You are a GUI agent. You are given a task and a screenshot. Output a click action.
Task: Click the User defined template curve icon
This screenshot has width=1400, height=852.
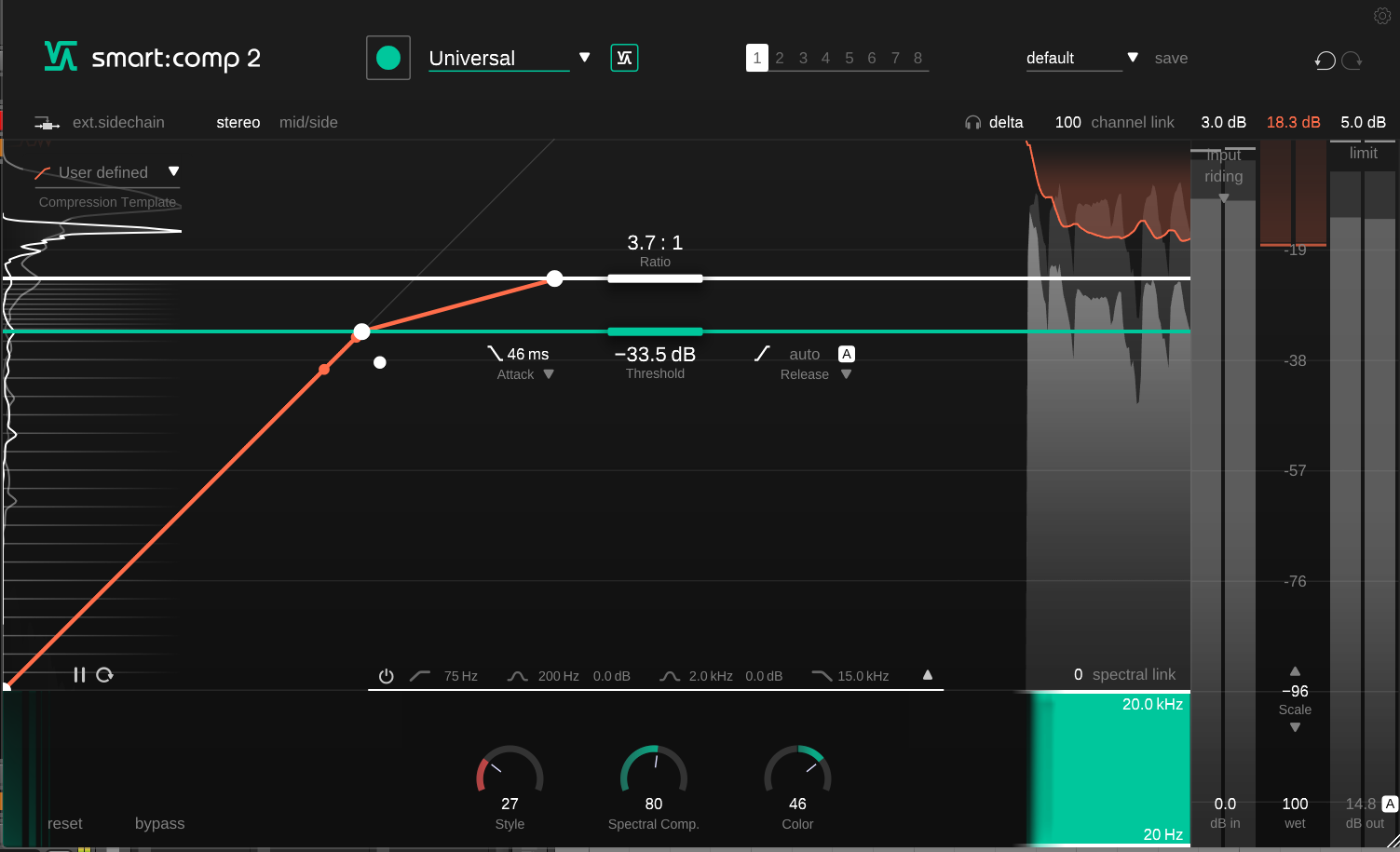43,173
